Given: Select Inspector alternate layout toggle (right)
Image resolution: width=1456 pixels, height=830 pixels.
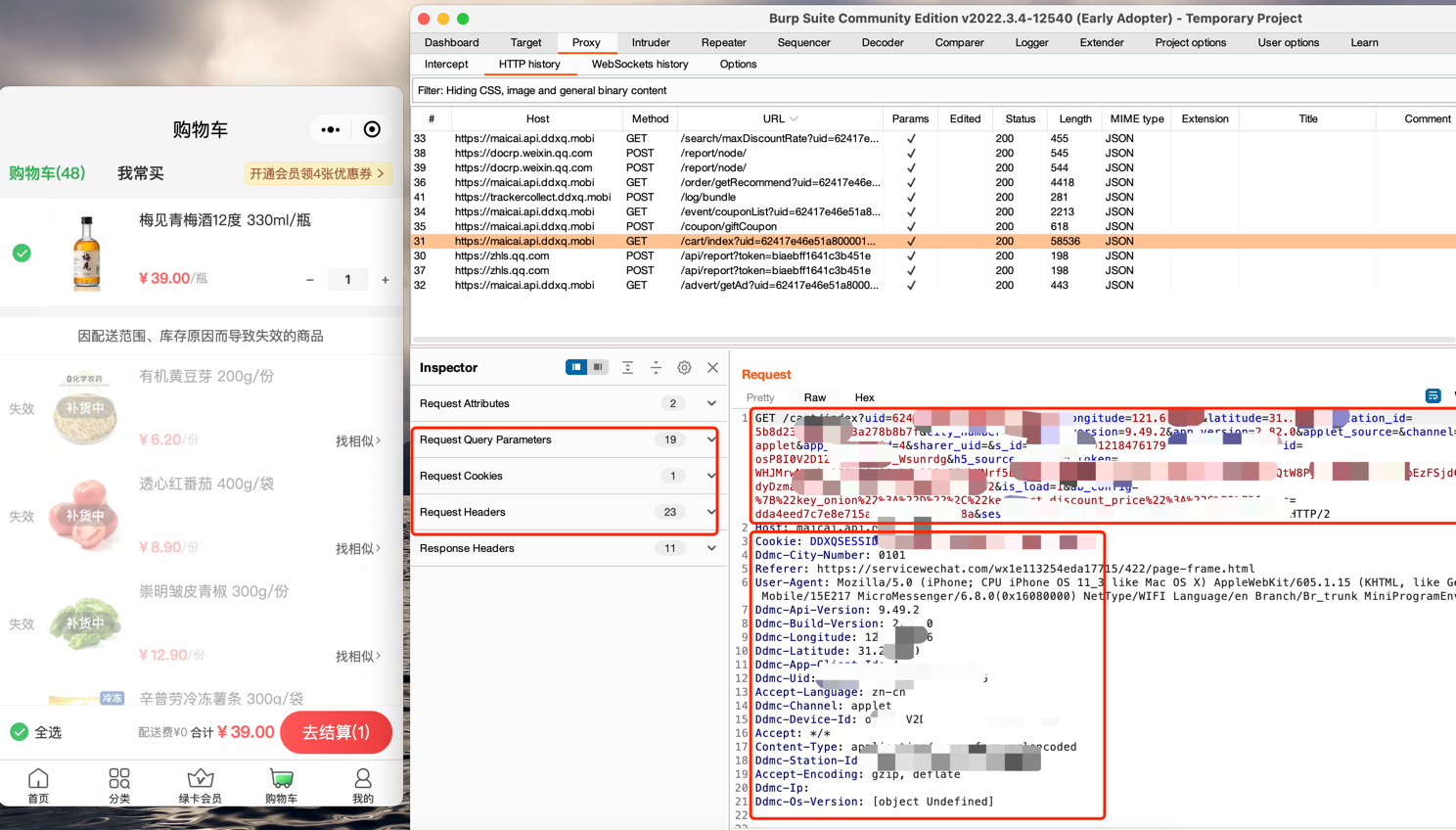Looking at the screenshot, I should pyautogui.click(x=598, y=367).
